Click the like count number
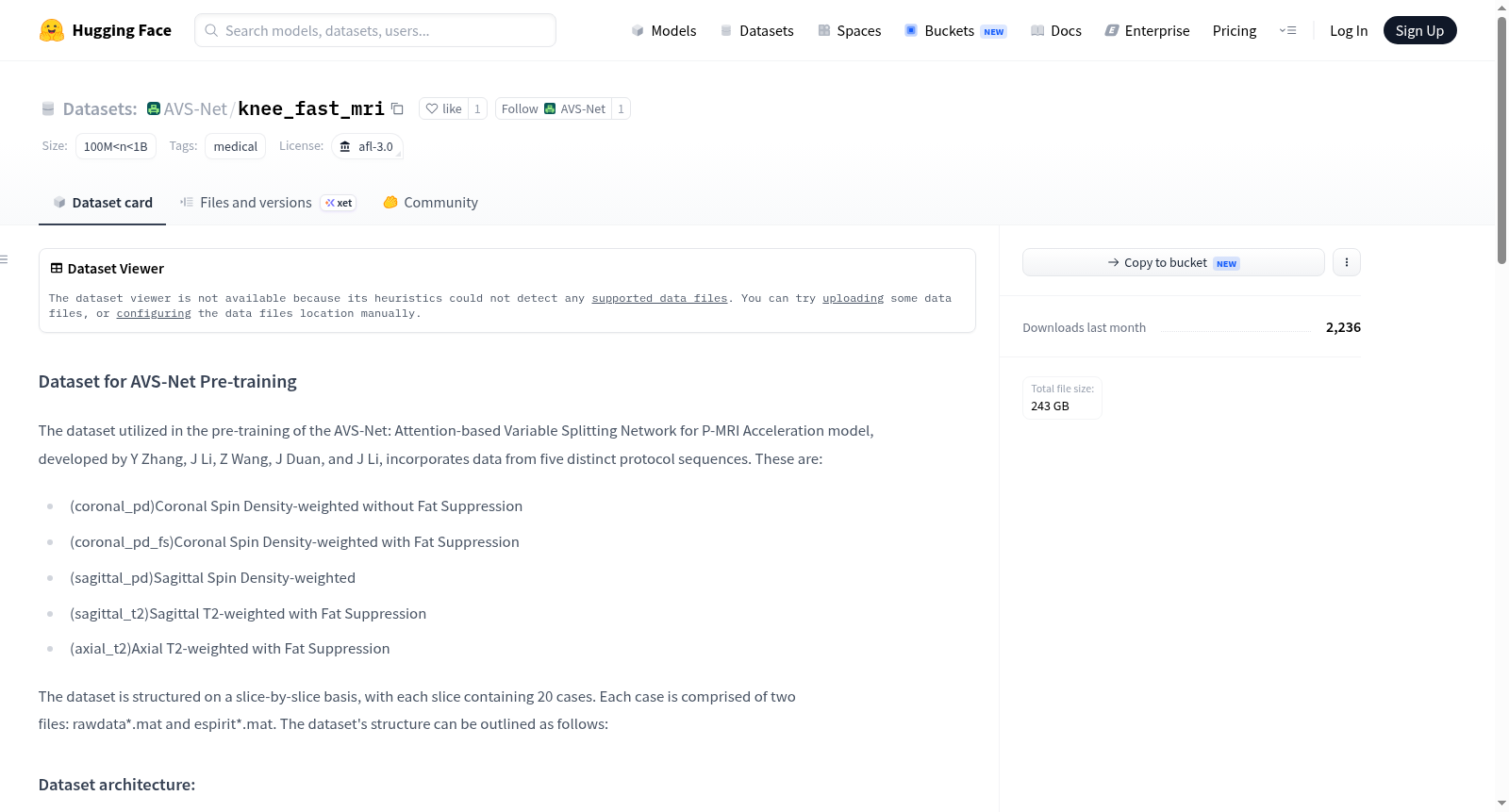Screen dimensions: 1509x812 [477, 108]
